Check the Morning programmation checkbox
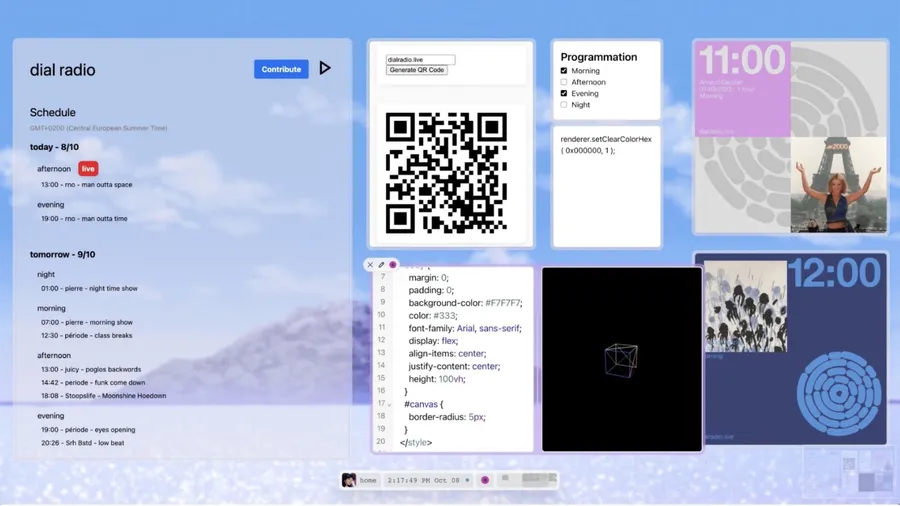The width and height of the screenshot is (900, 506). (x=564, y=71)
